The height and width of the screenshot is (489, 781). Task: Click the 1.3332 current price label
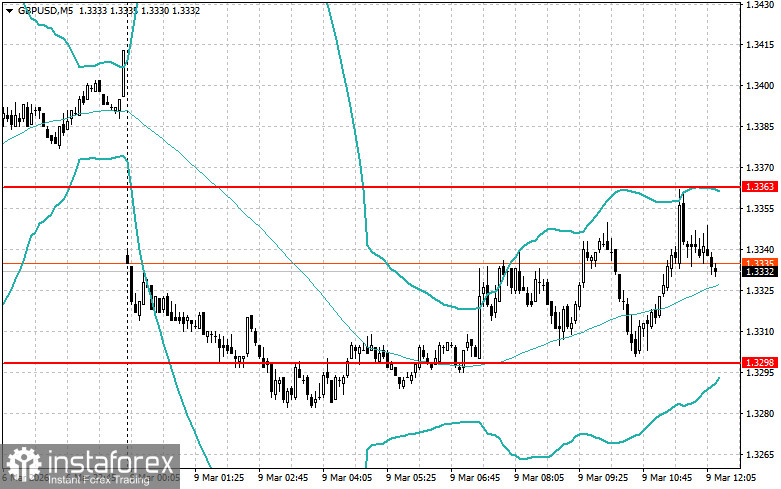click(759, 271)
